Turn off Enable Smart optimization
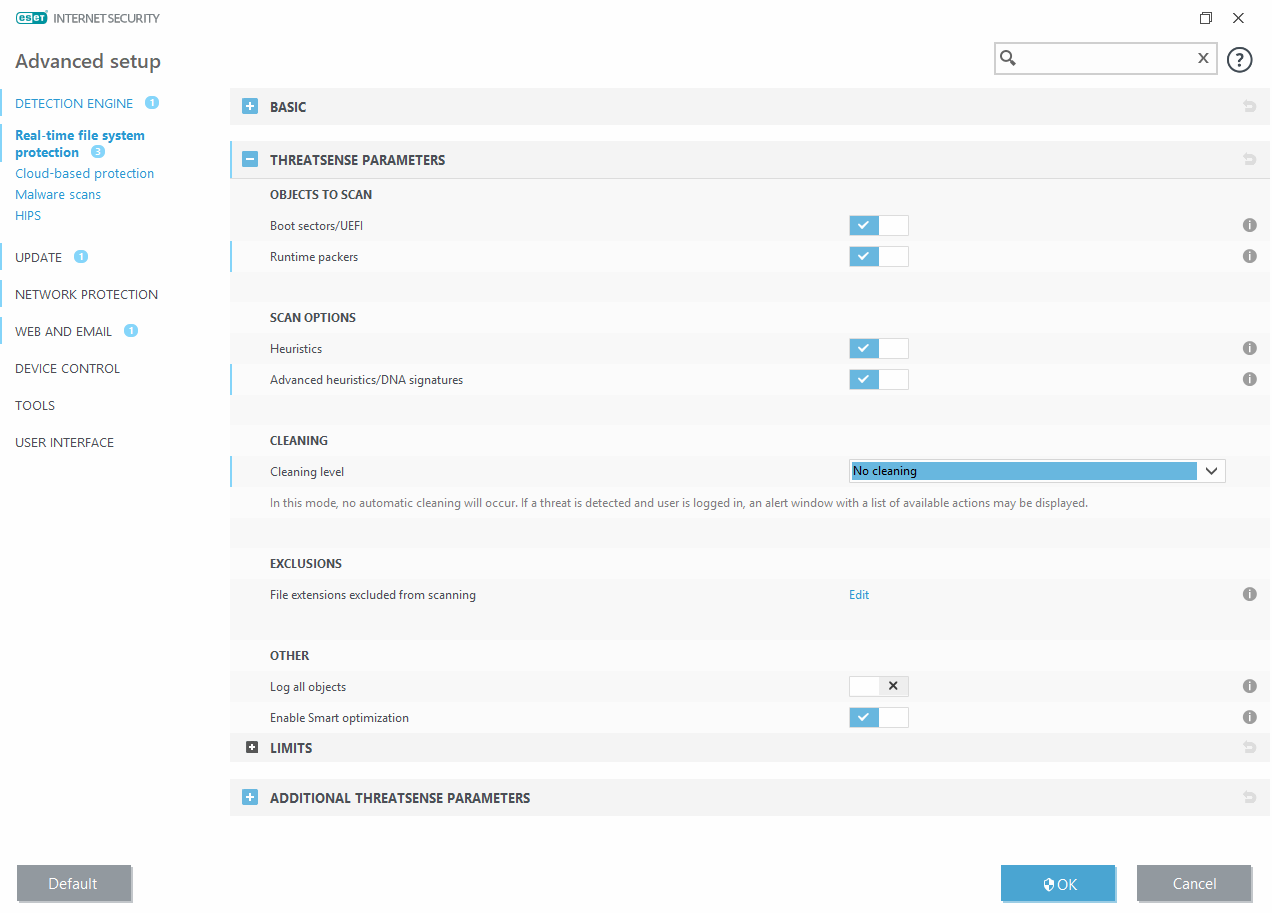Screen dimensions: 1272x913 pos(878,718)
